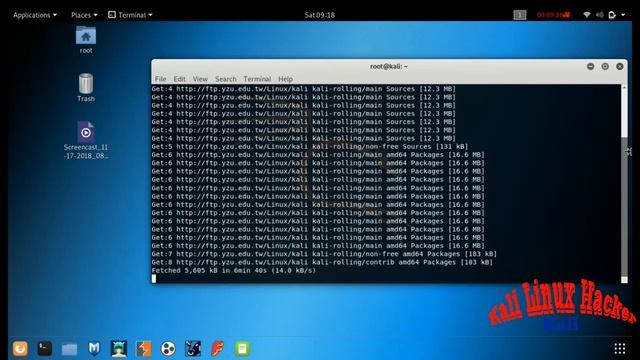Click the red screen recording timer
This screenshot has width=640, height=360.
(553, 15)
